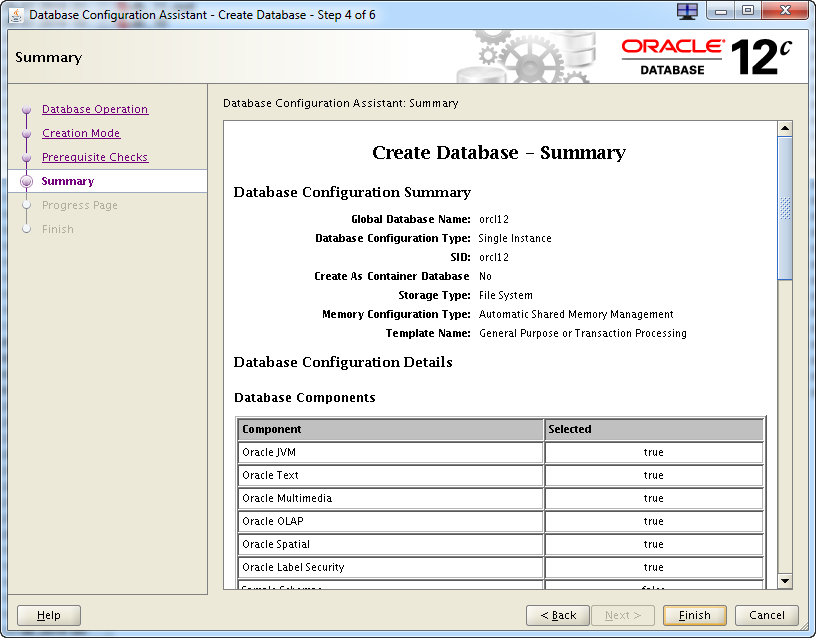816x638 pixels.
Task: Click the Java icon in the title bar
Action: [16, 15]
